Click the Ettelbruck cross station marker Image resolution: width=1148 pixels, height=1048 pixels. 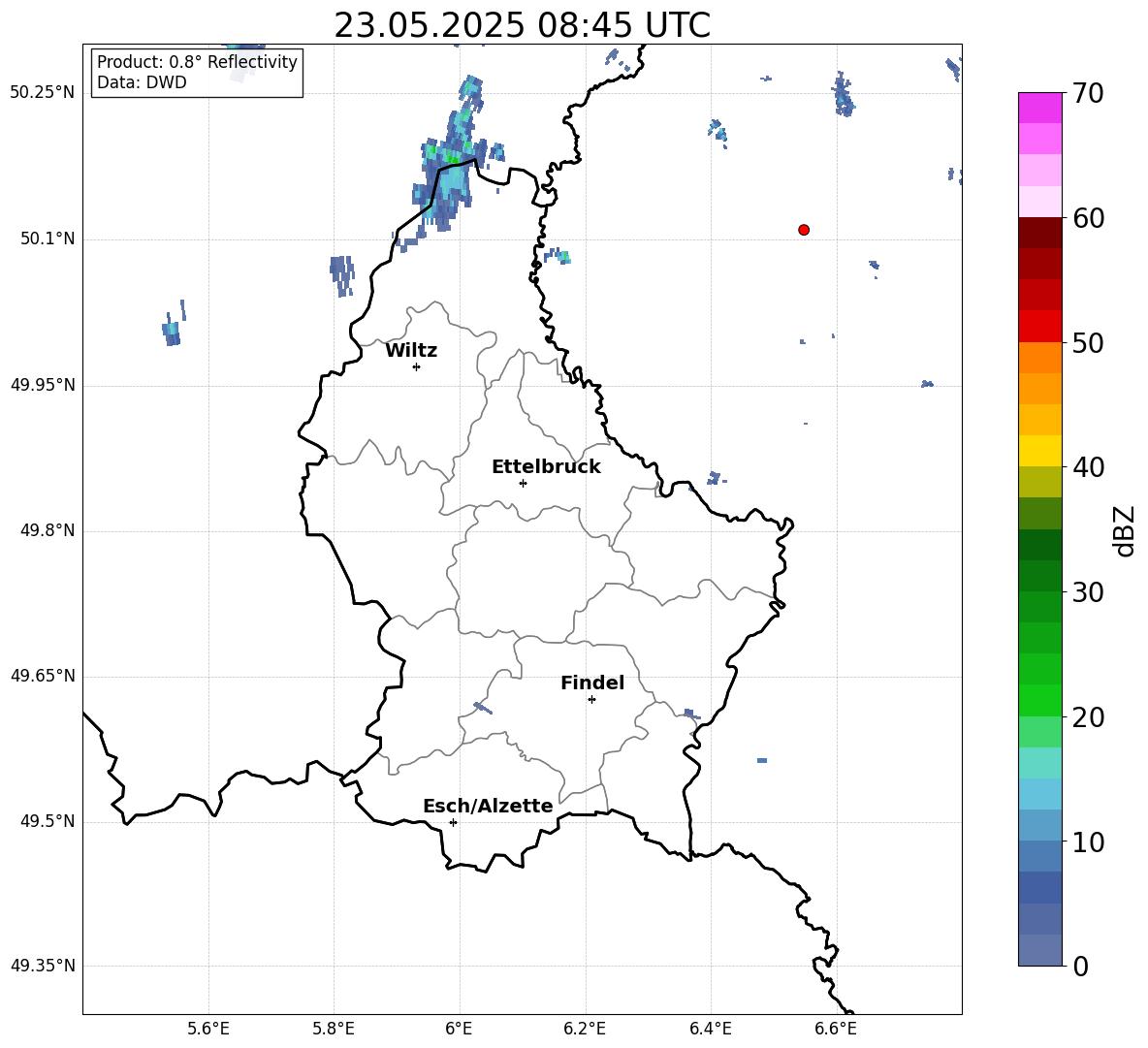tap(523, 483)
